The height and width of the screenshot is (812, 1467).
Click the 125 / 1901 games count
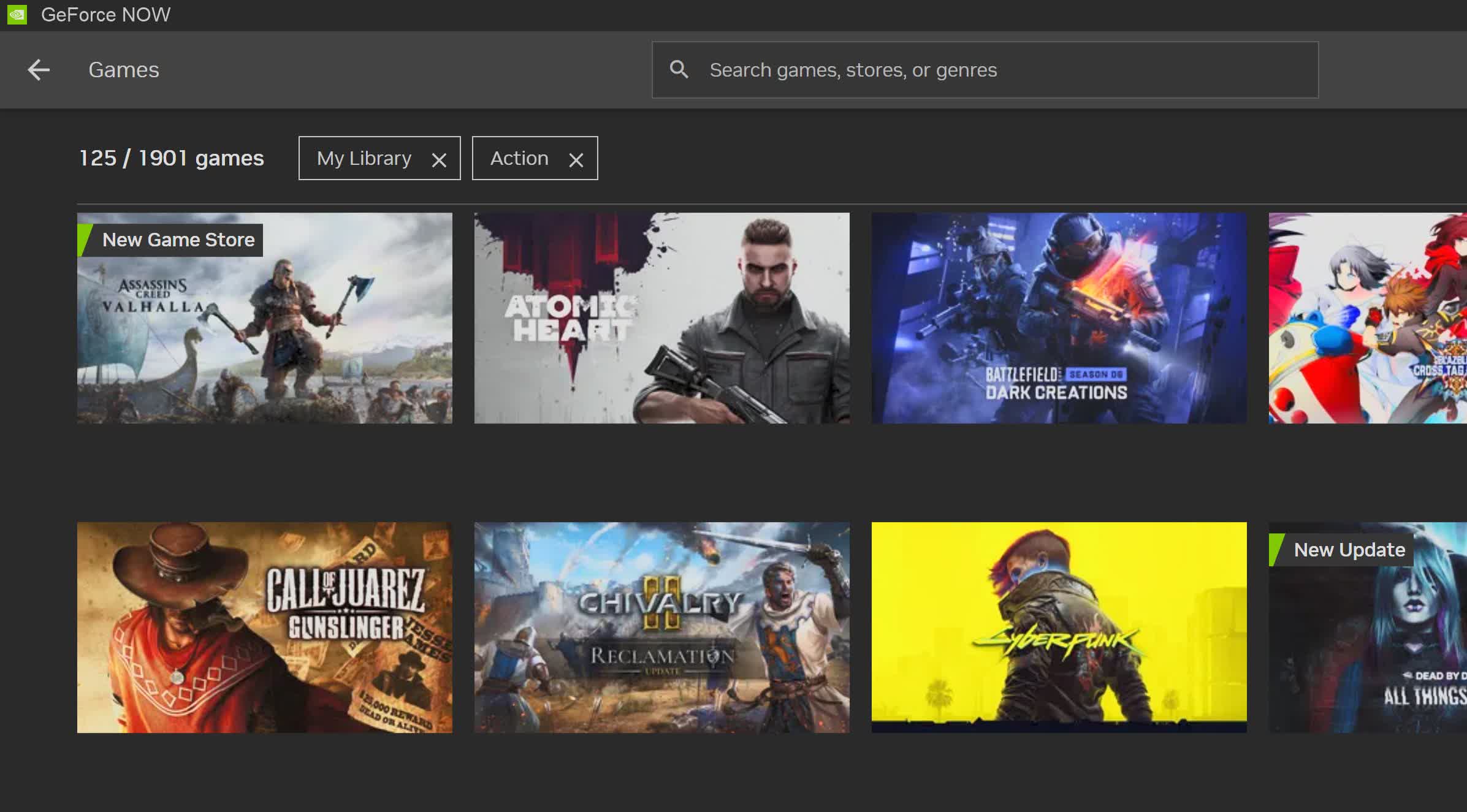[172, 158]
